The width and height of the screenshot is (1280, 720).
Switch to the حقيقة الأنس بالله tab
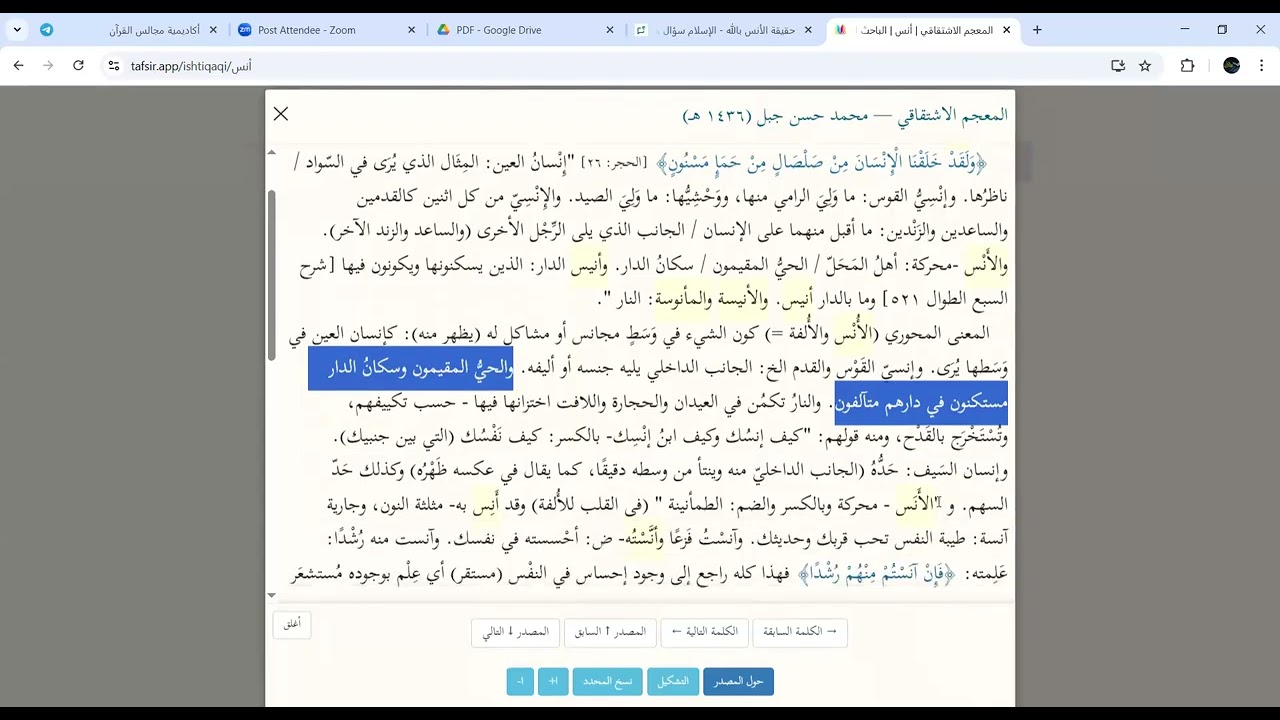coord(723,30)
